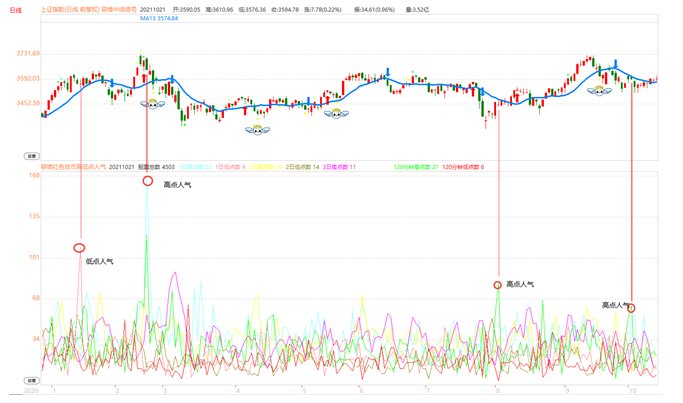683x403 pixels.
Task: Toggle the 2日低点数 legend series
Action: coord(302,167)
